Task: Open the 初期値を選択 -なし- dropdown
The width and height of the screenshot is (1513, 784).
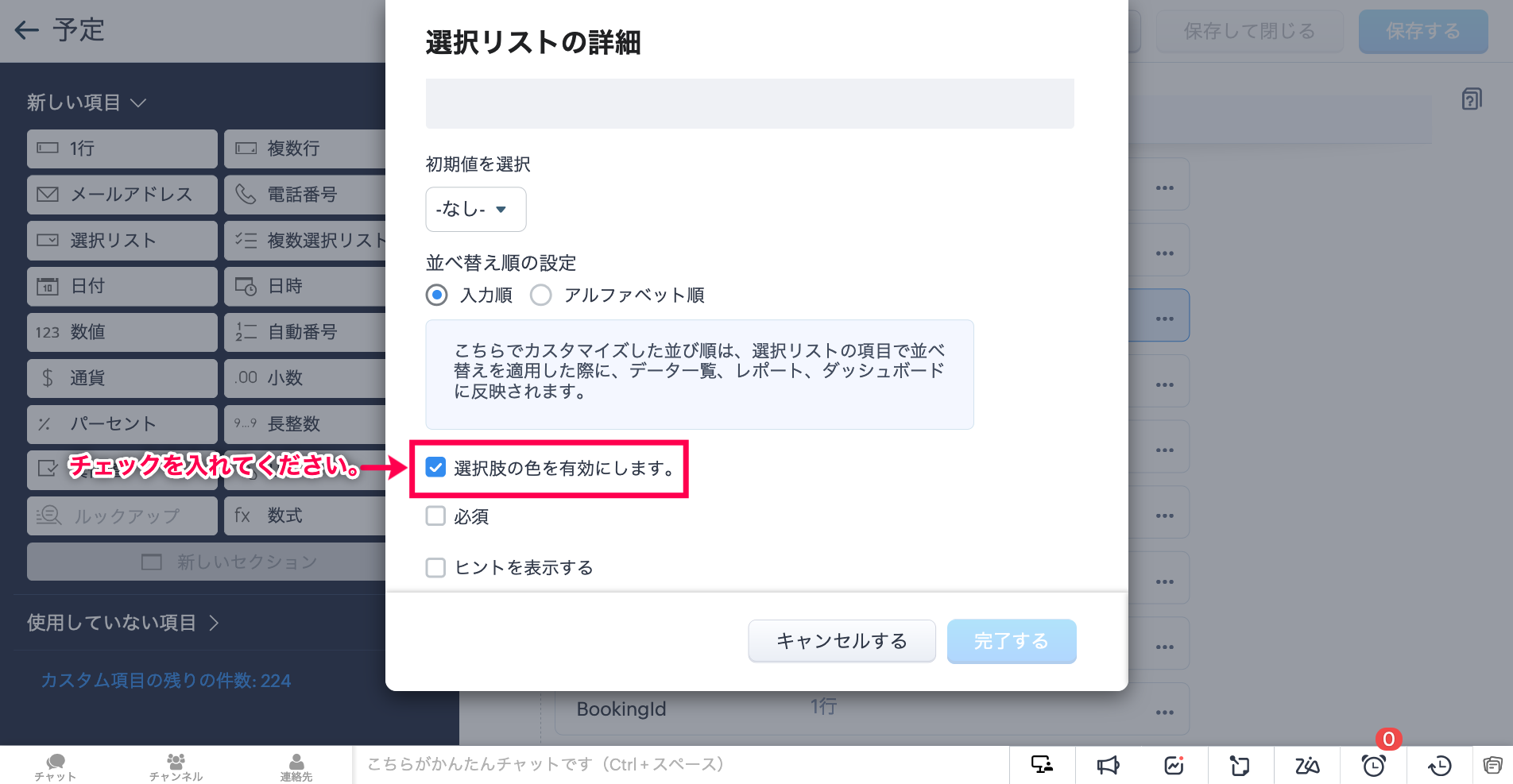Action: (x=475, y=209)
